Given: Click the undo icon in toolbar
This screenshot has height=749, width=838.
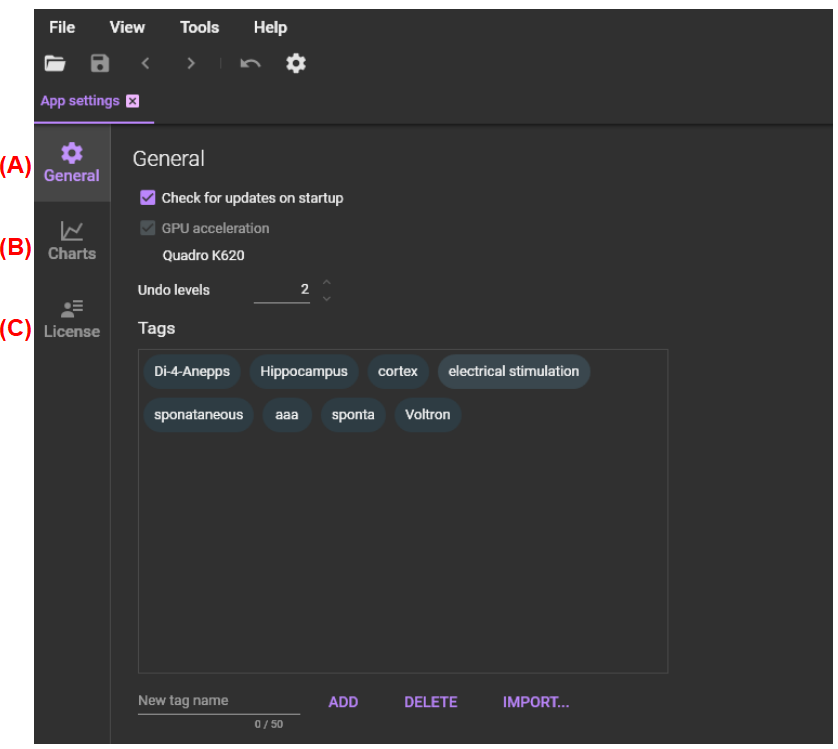Looking at the screenshot, I should tap(250, 64).
